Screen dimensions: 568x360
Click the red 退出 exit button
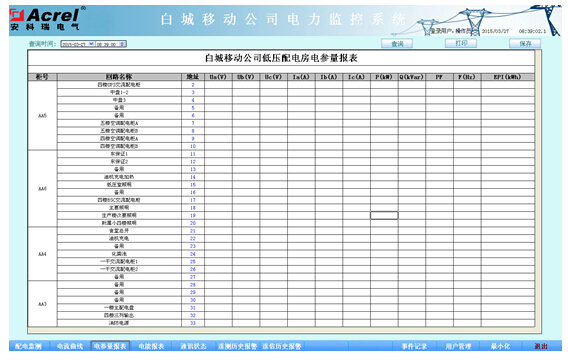[541, 346]
